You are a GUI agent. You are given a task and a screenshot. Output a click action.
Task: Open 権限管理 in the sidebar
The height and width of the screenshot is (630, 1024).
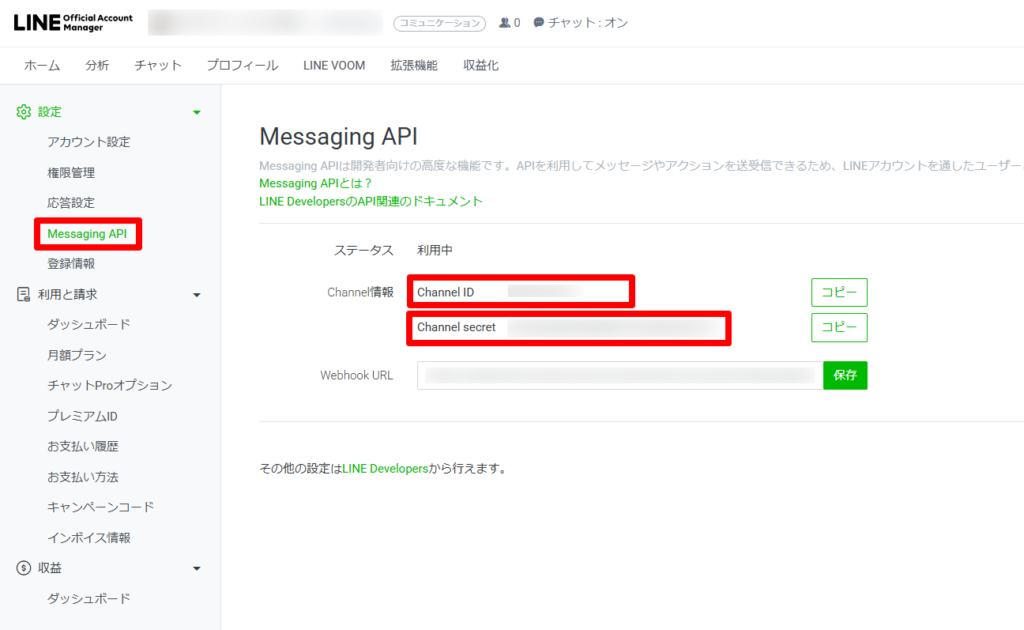click(71, 172)
